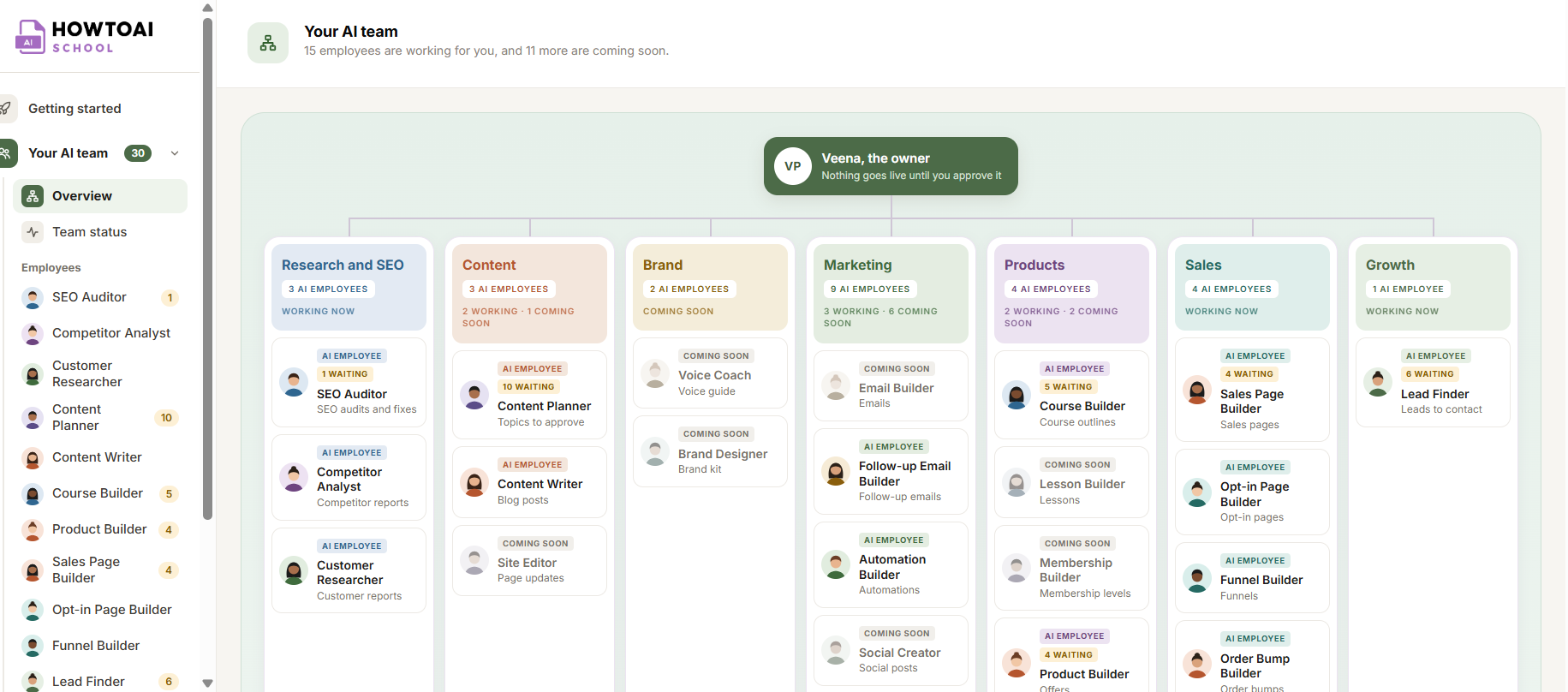Click the Follow-up Email Builder card avatar

pyautogui.click(x=836, y=472)
